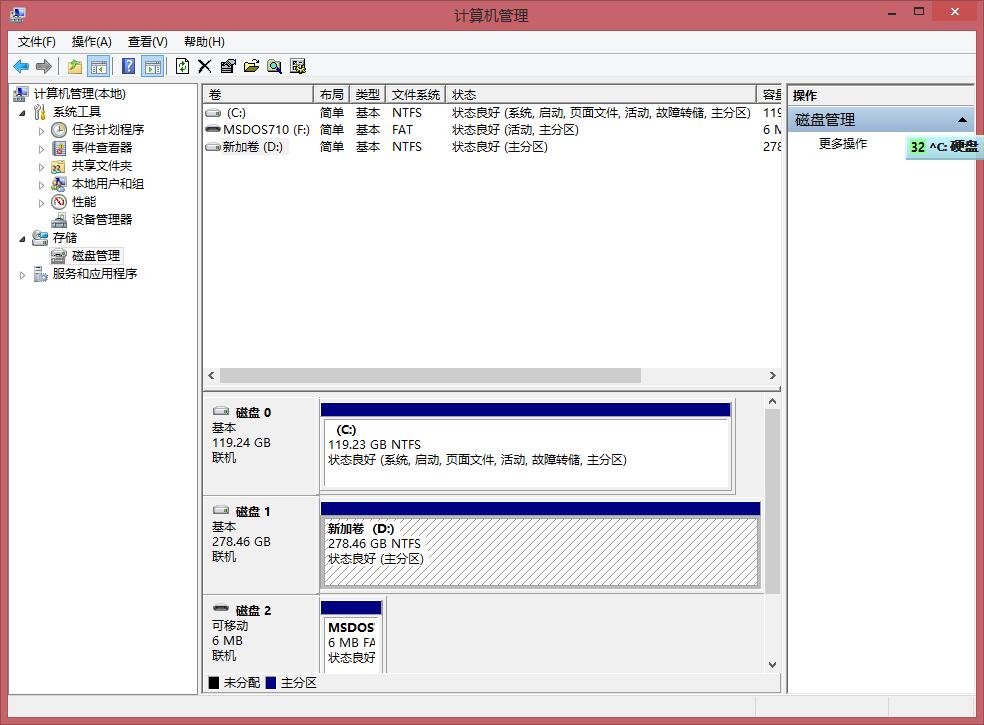Viewport: 984px width, 725px height.
Task: Select the MSDOS 6 MB partition block
Action: tap(351, 637)
